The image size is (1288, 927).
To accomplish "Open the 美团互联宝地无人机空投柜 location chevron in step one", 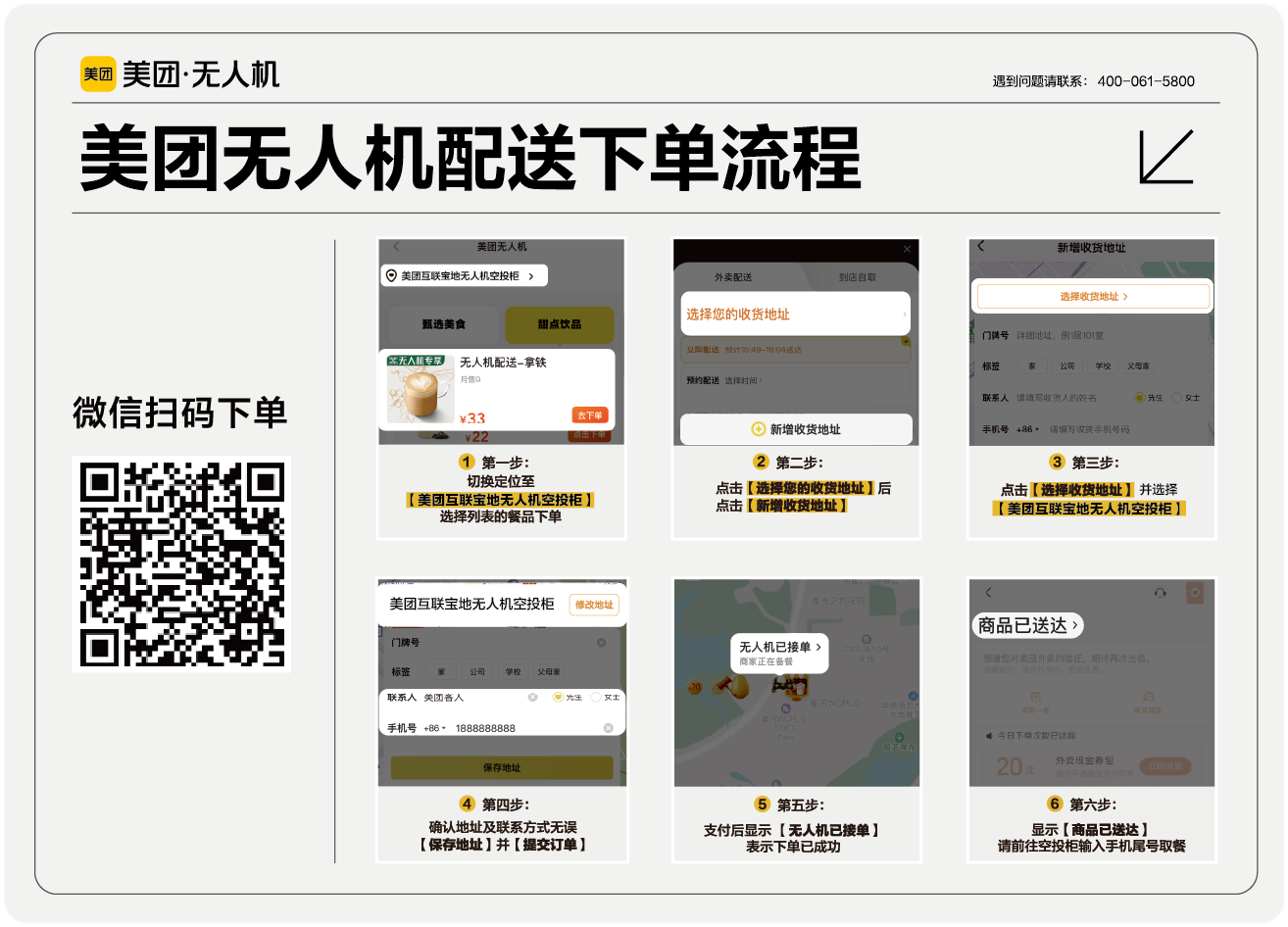I will [x=531, y=276].
